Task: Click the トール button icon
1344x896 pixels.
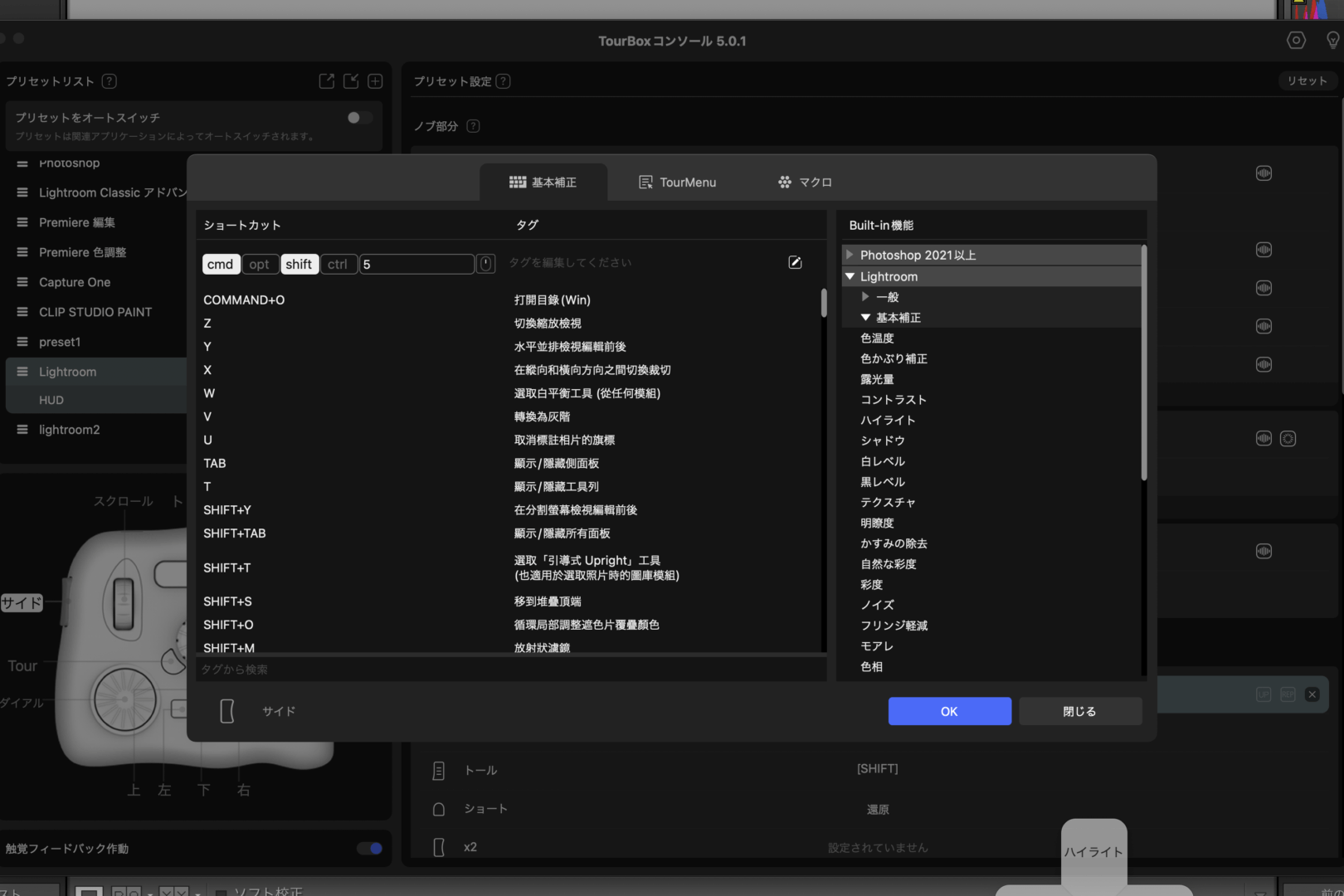Action: (x=439, y=771)
